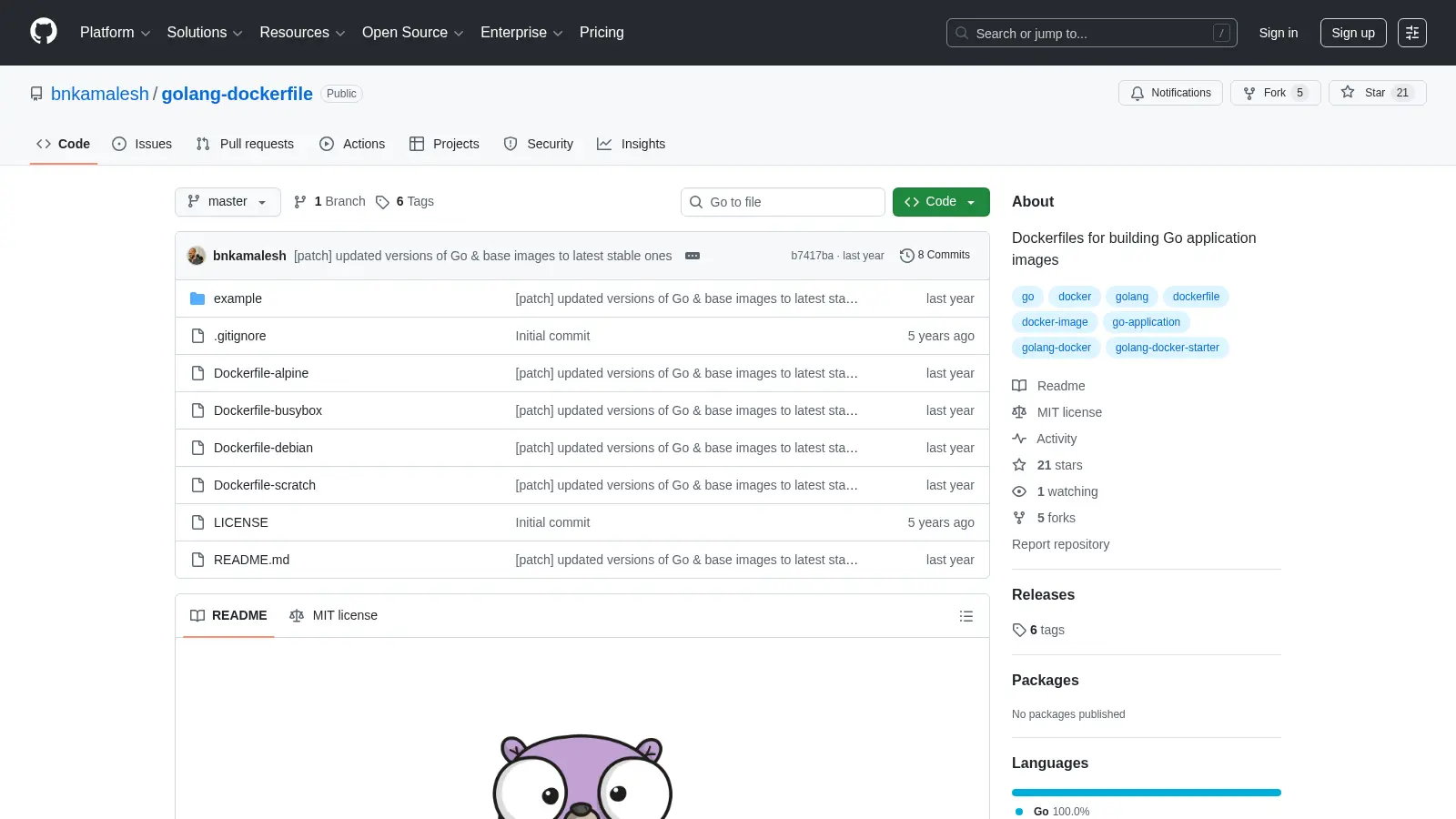This screenshot has height=819, width=1456.
Task: Click the search magnifier in the header search
Action: pos(962,33)
